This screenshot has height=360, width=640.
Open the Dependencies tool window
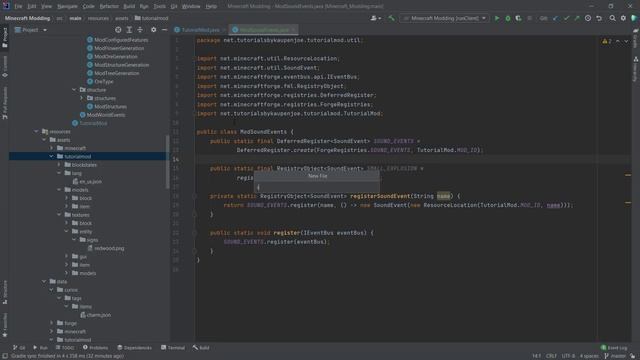(134, 348)
